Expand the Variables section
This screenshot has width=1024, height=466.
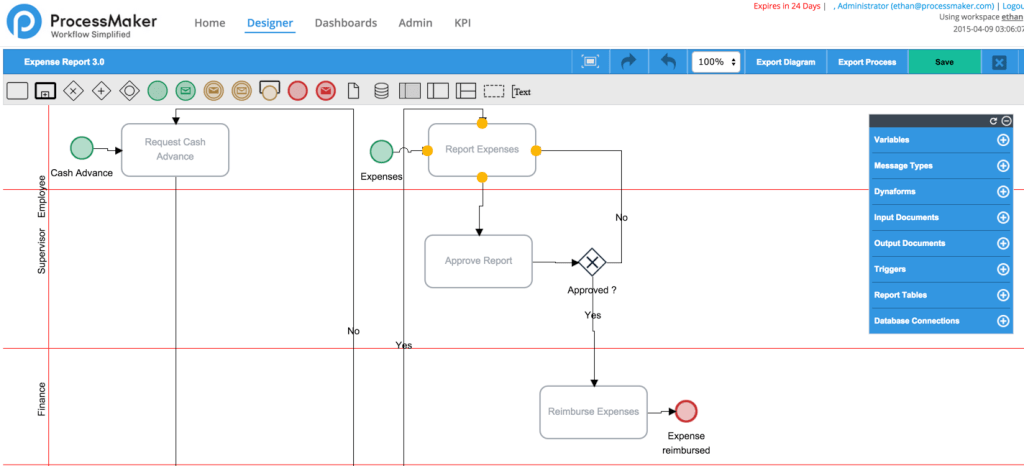tap(1003, 140)
